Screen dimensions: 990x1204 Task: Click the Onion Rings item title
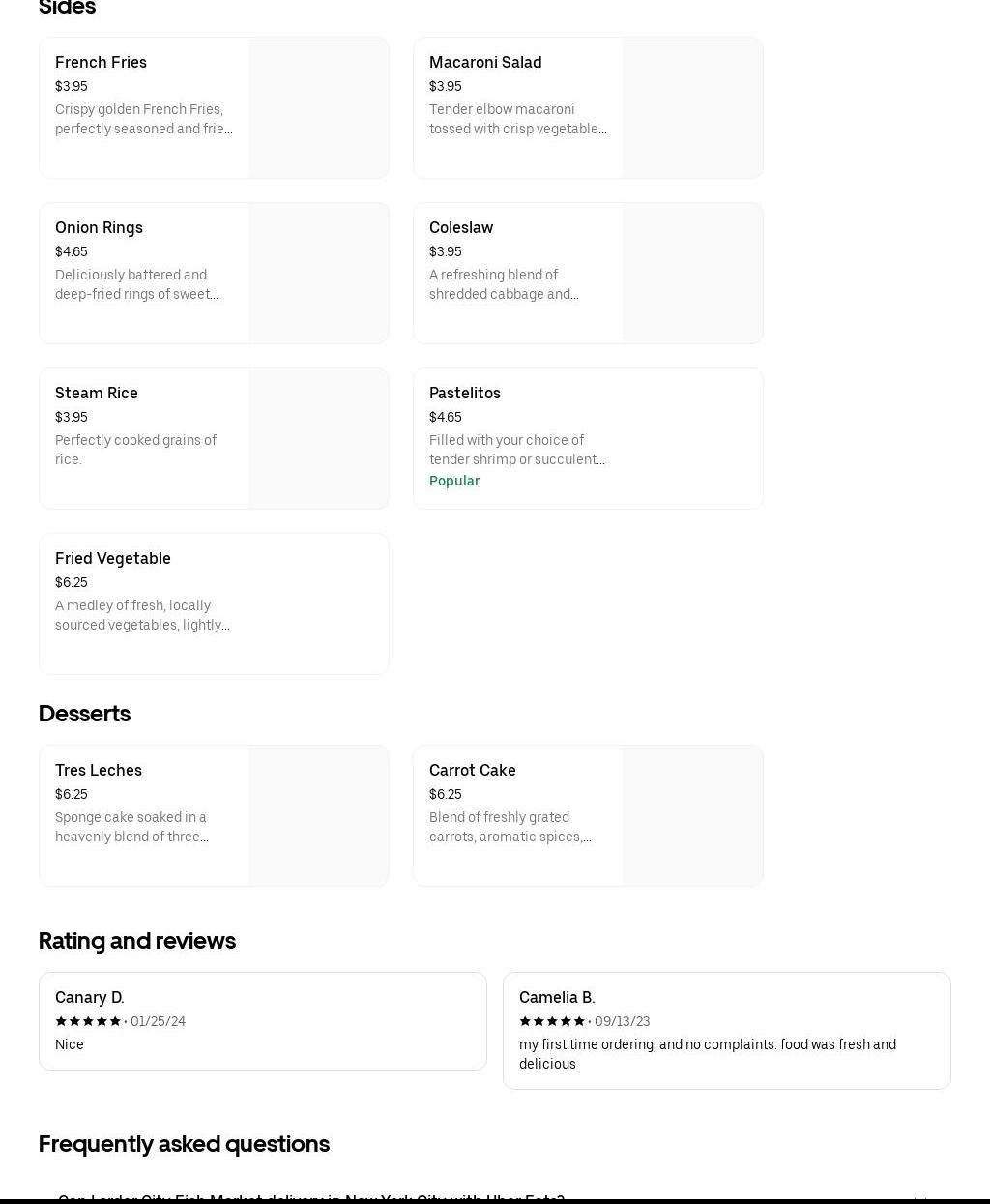click(99, 227)
